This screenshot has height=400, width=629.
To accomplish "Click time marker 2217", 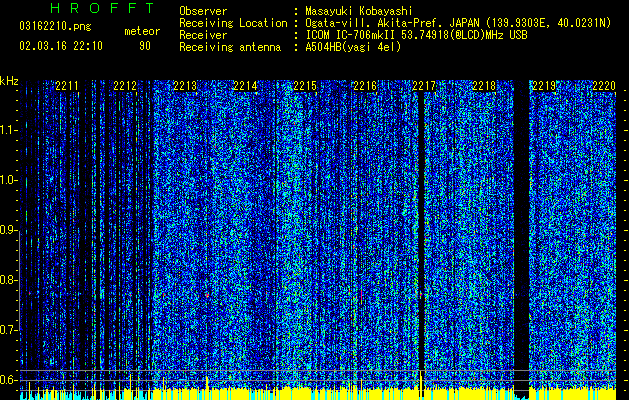I will [424, 86].
